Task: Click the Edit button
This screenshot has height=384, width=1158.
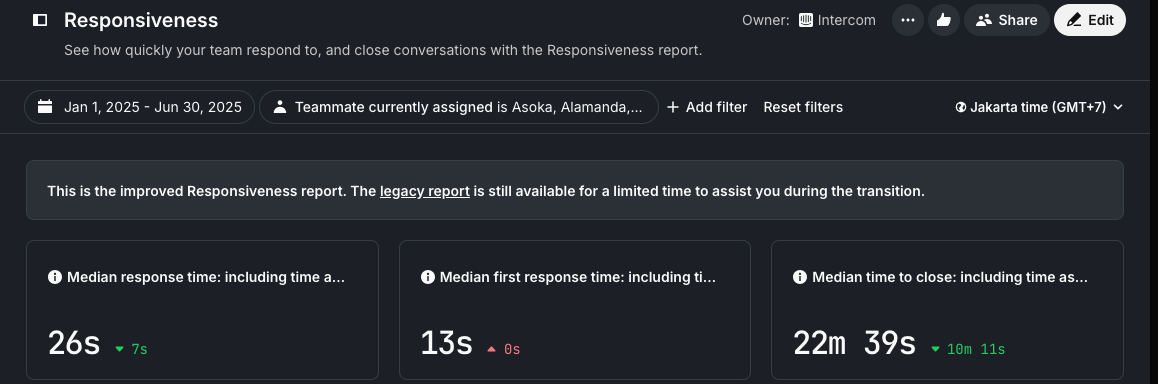Action: pyautogui.click(x=1089, y=20)
